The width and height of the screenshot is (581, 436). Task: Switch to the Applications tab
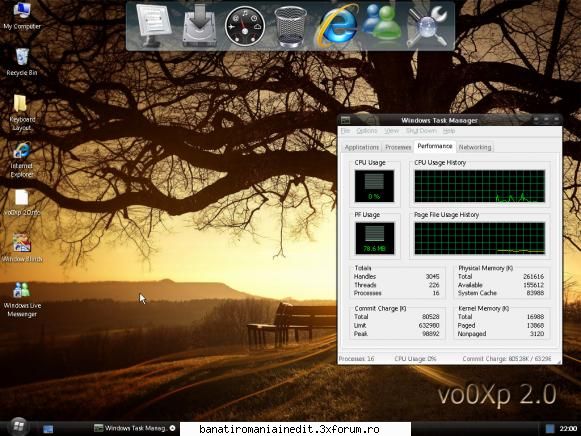362,147
